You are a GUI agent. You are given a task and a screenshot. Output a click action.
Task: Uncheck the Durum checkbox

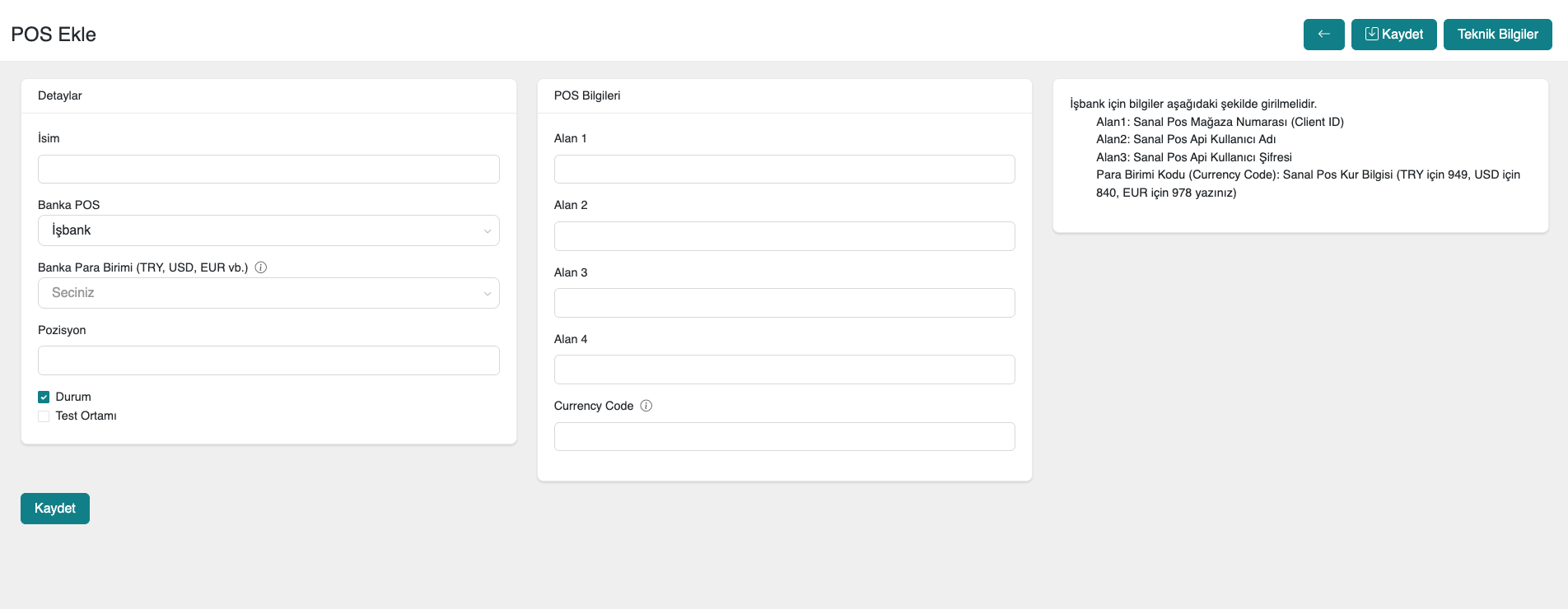[x=44, y=397]
